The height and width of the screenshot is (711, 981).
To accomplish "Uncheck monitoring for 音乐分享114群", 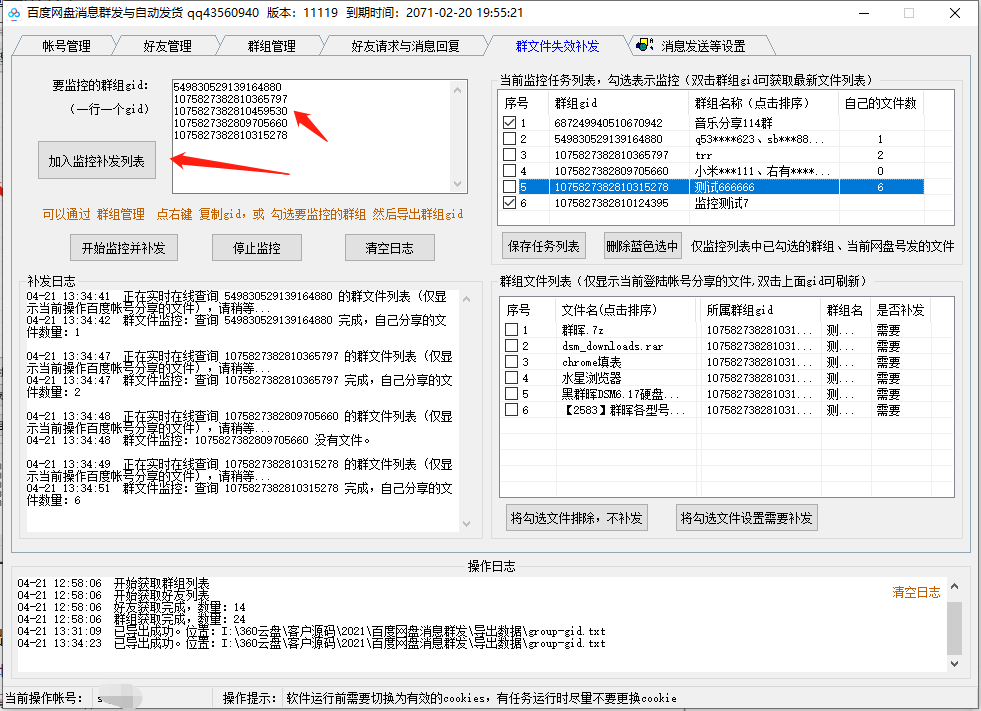I will tap(507, 124).
